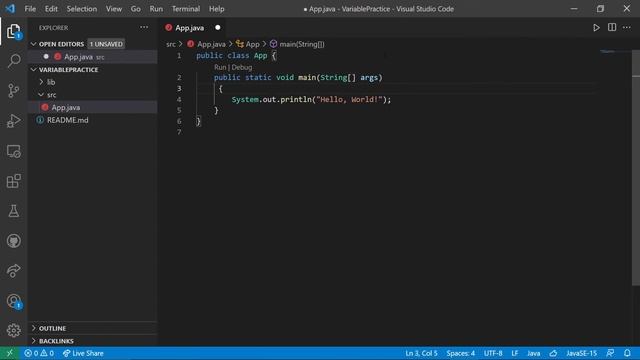Open the GitHub view in the activity bar

(13, 241)
